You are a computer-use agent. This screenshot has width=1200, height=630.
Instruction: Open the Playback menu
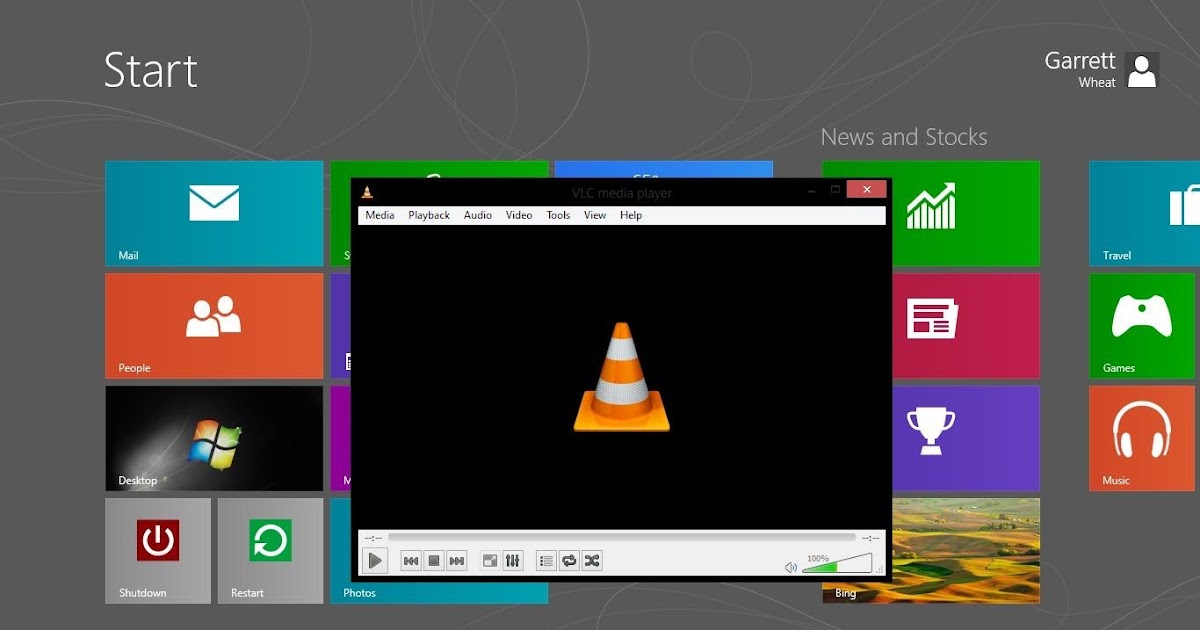(x=429, y=215)
